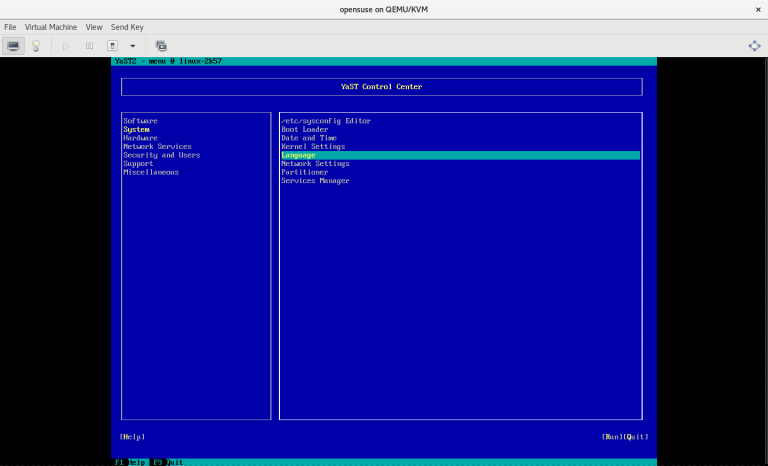Select Boot Loader module
This screenshot has width=768, height=466.
tap(305, 129)
